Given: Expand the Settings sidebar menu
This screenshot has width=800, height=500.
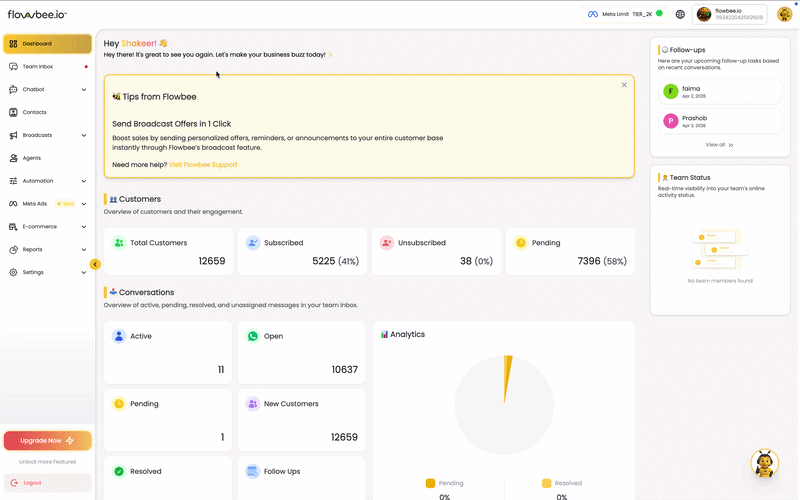Looking at the screenshot, I should click(83, 272).
